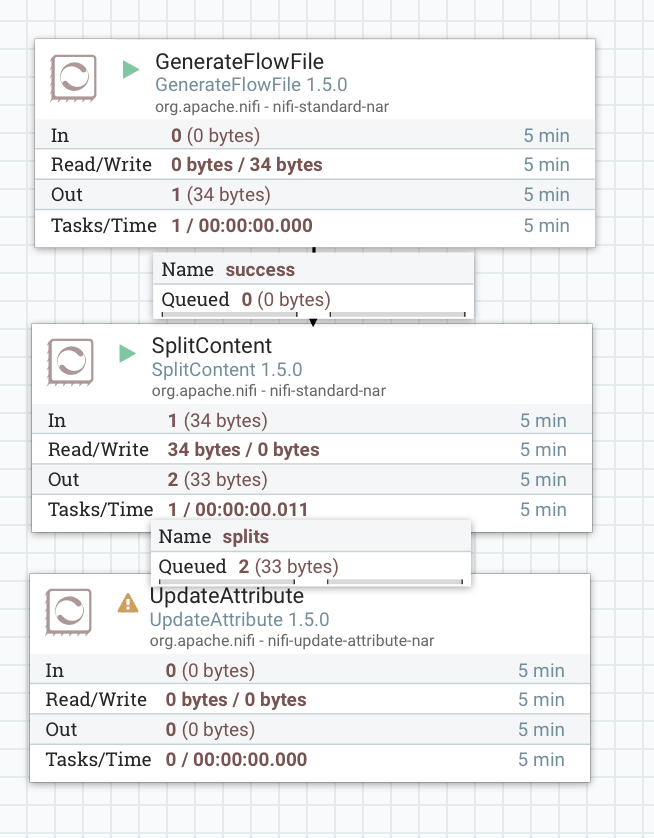
Task: Click GenerateFlowFile Tasks/Time 1 / 00:00:00.000
Action: (242, 226)
